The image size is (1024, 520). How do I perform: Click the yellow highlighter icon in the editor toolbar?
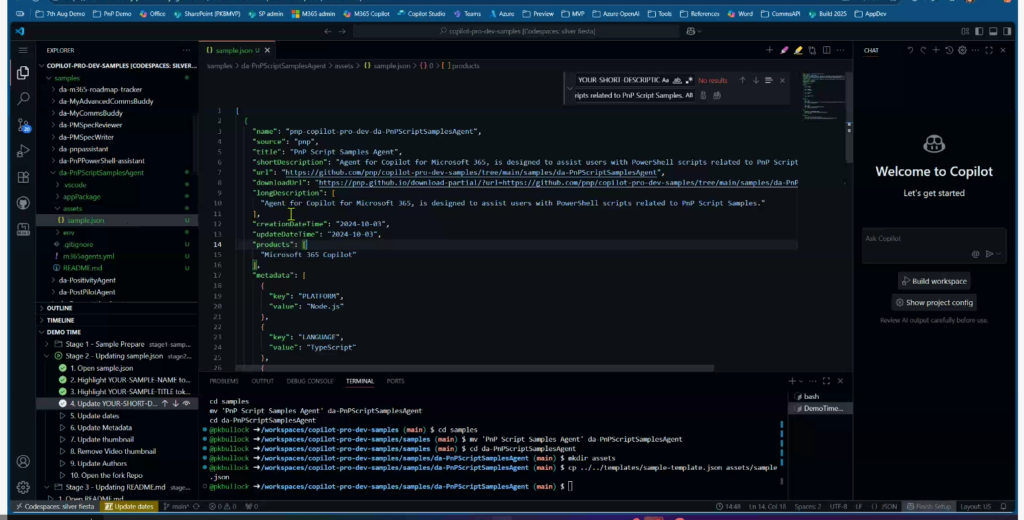point(798,50)
